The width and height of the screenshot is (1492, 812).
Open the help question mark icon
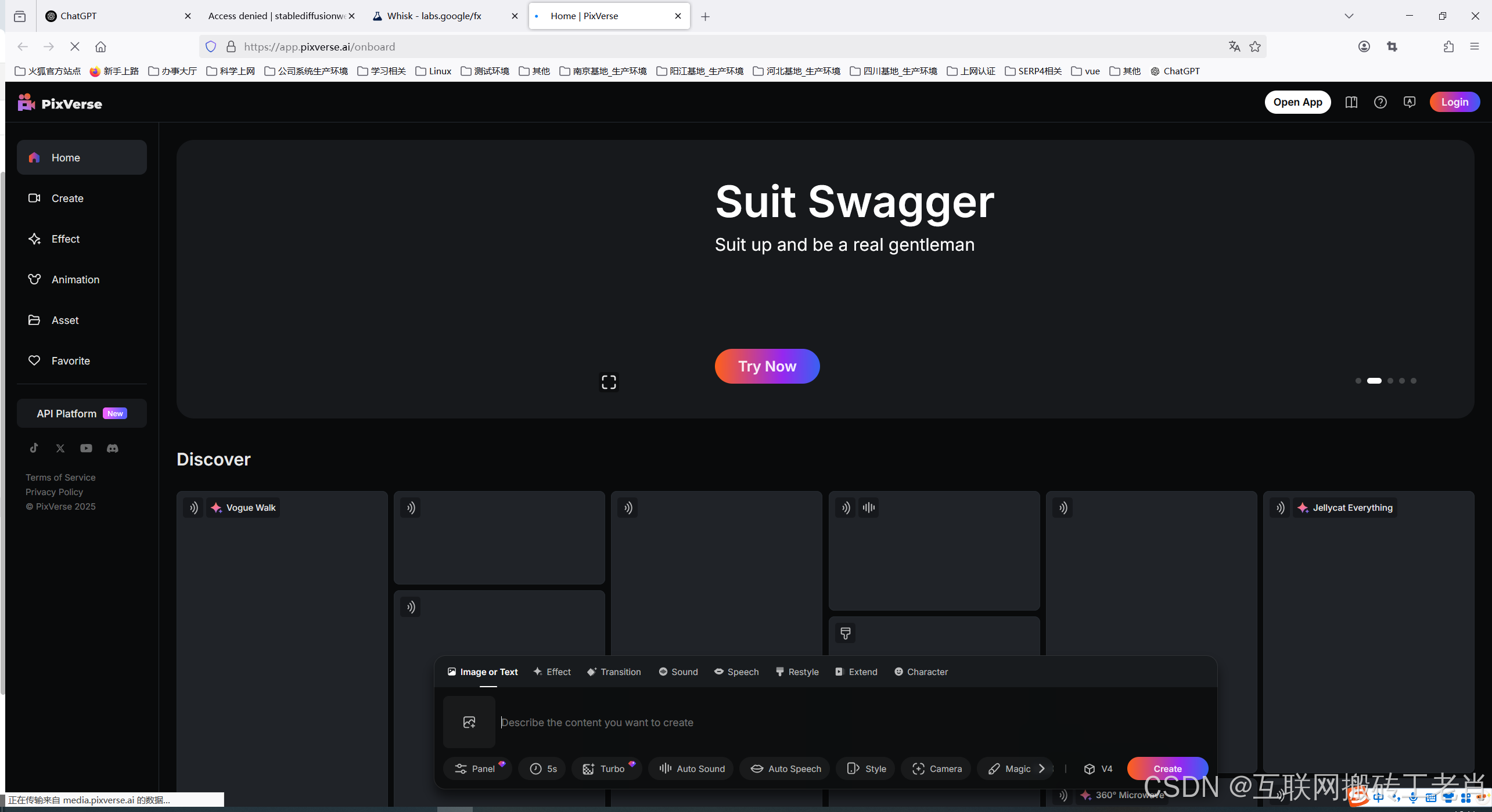pyautogui.click(x=1380, y=102)
